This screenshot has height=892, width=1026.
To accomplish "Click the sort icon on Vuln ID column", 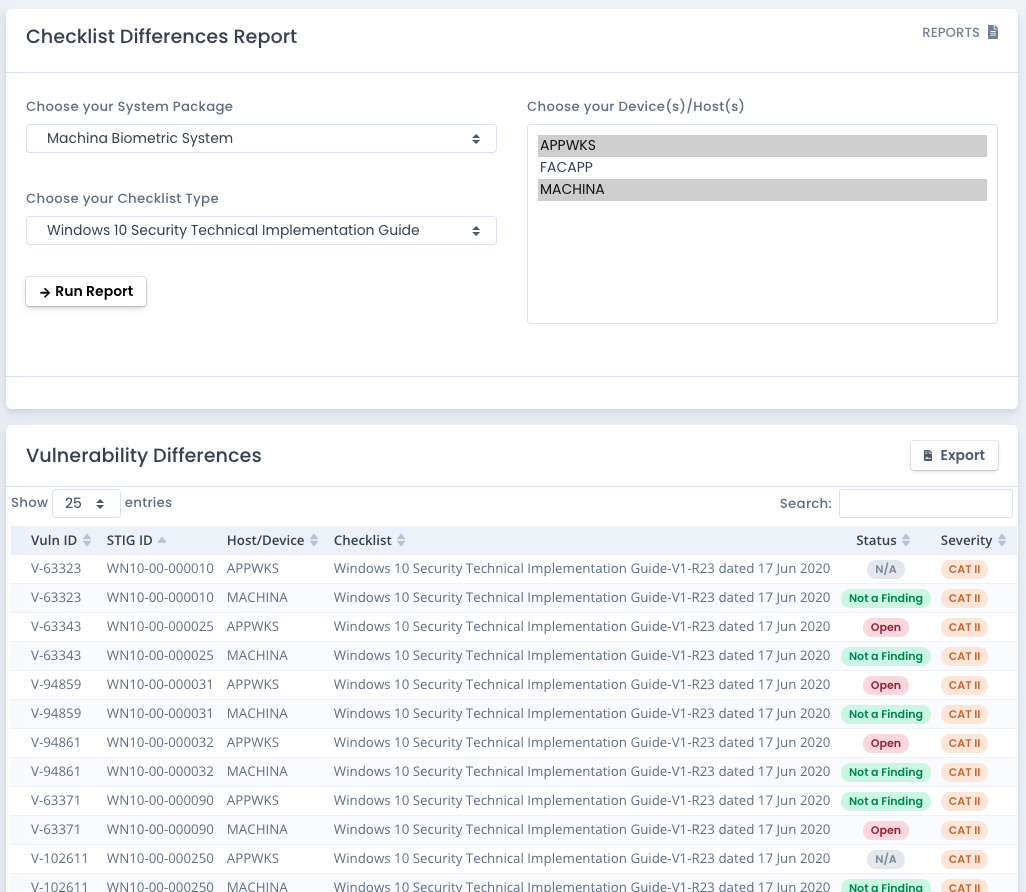I will point(88,540).
